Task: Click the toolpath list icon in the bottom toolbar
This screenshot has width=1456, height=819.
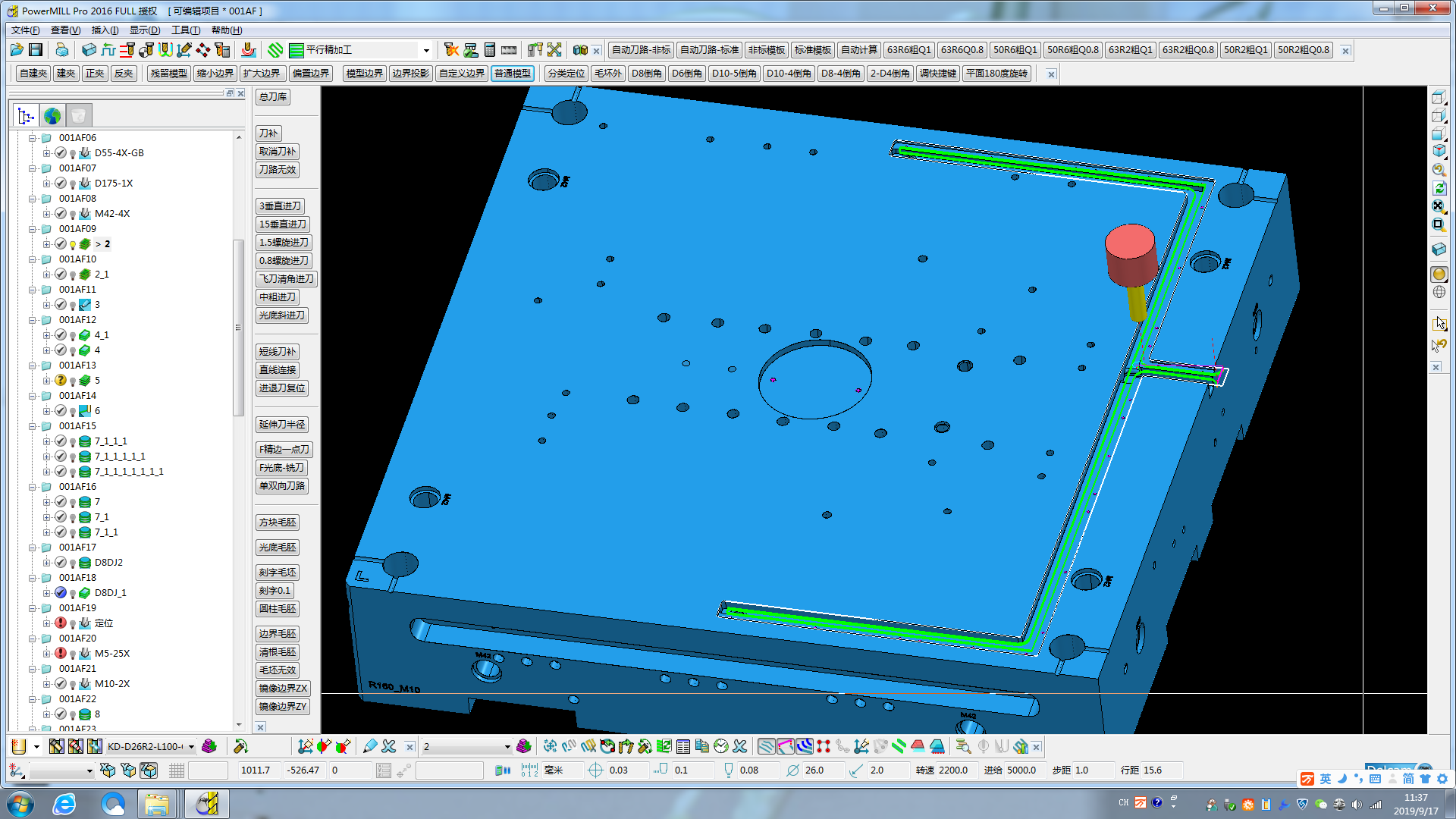Action: pyautogui.click(x=682, y=747)
